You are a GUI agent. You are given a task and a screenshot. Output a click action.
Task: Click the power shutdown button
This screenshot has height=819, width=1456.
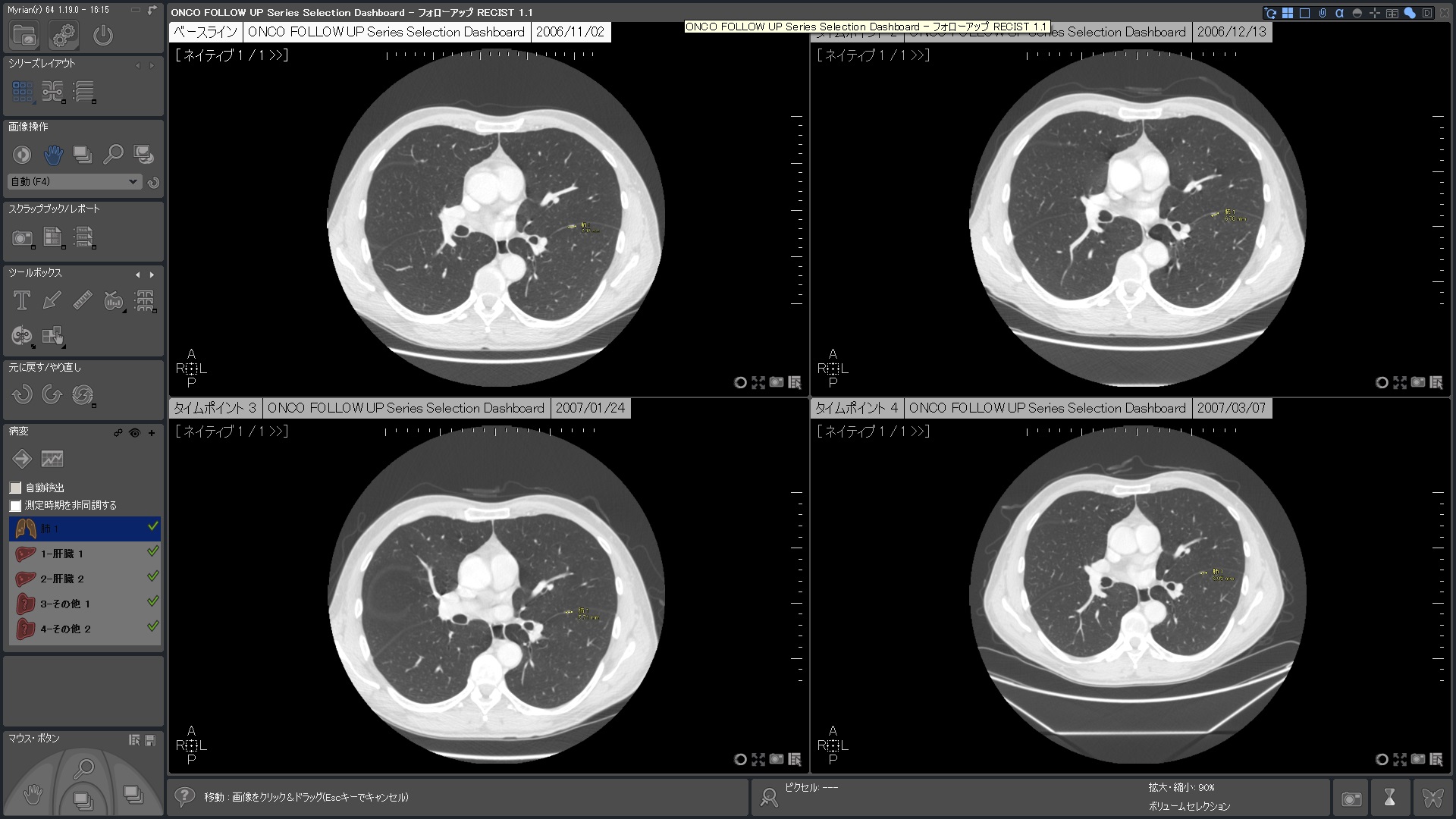point(103,35)
